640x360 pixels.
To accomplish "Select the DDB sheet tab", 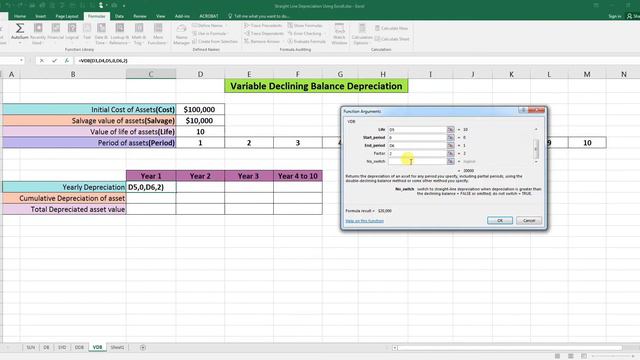I will 79,347.
